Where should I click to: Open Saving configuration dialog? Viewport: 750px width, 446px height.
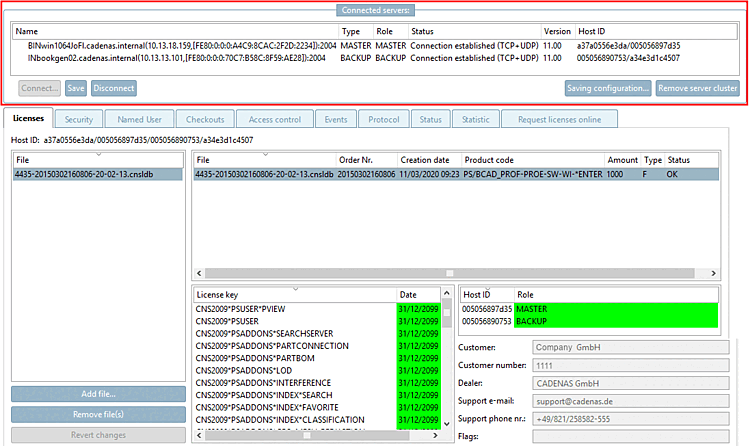[608, 88]
